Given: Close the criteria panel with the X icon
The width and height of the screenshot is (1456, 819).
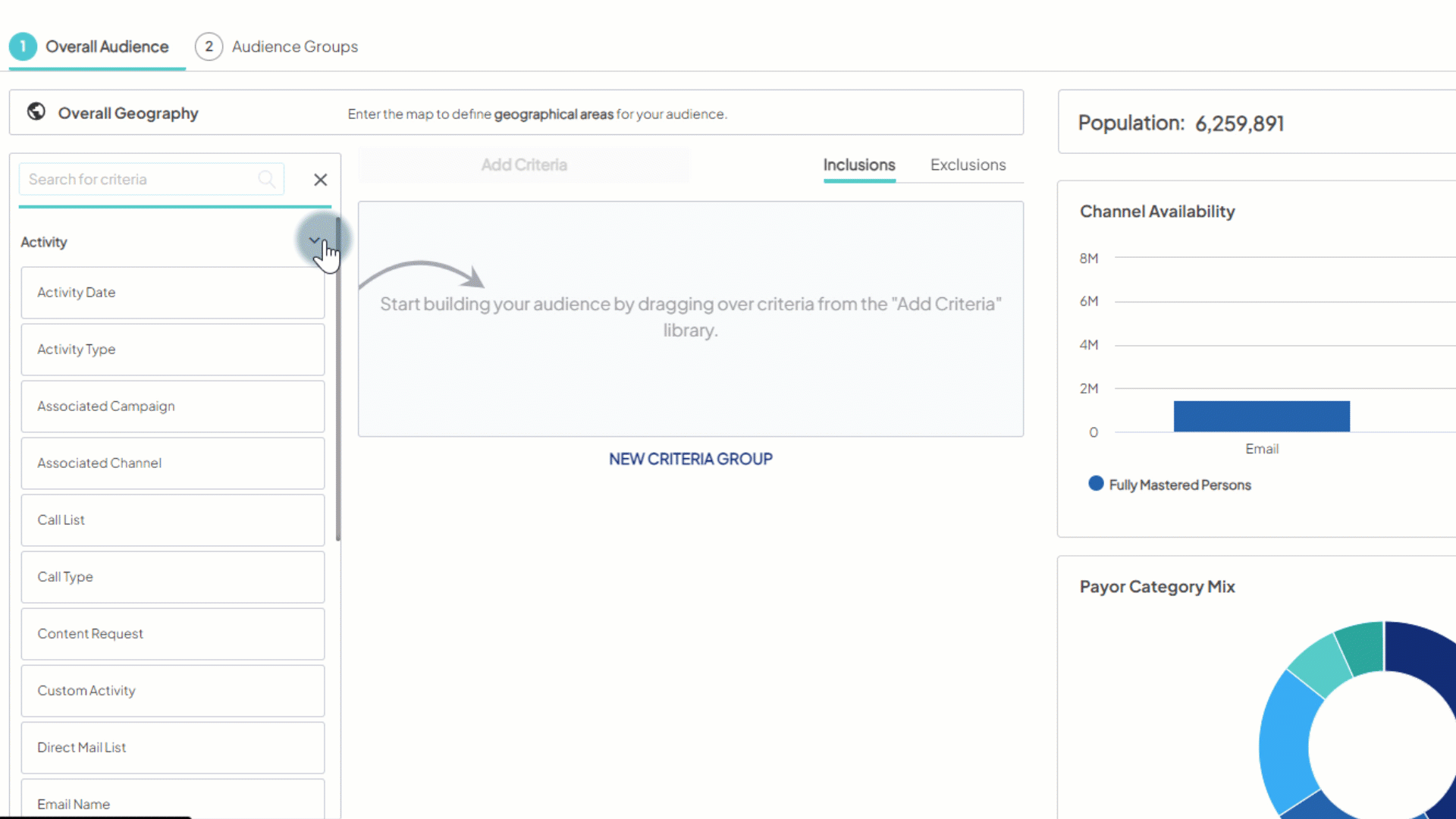Looking at the screenshot, I should tap(320, 180).
